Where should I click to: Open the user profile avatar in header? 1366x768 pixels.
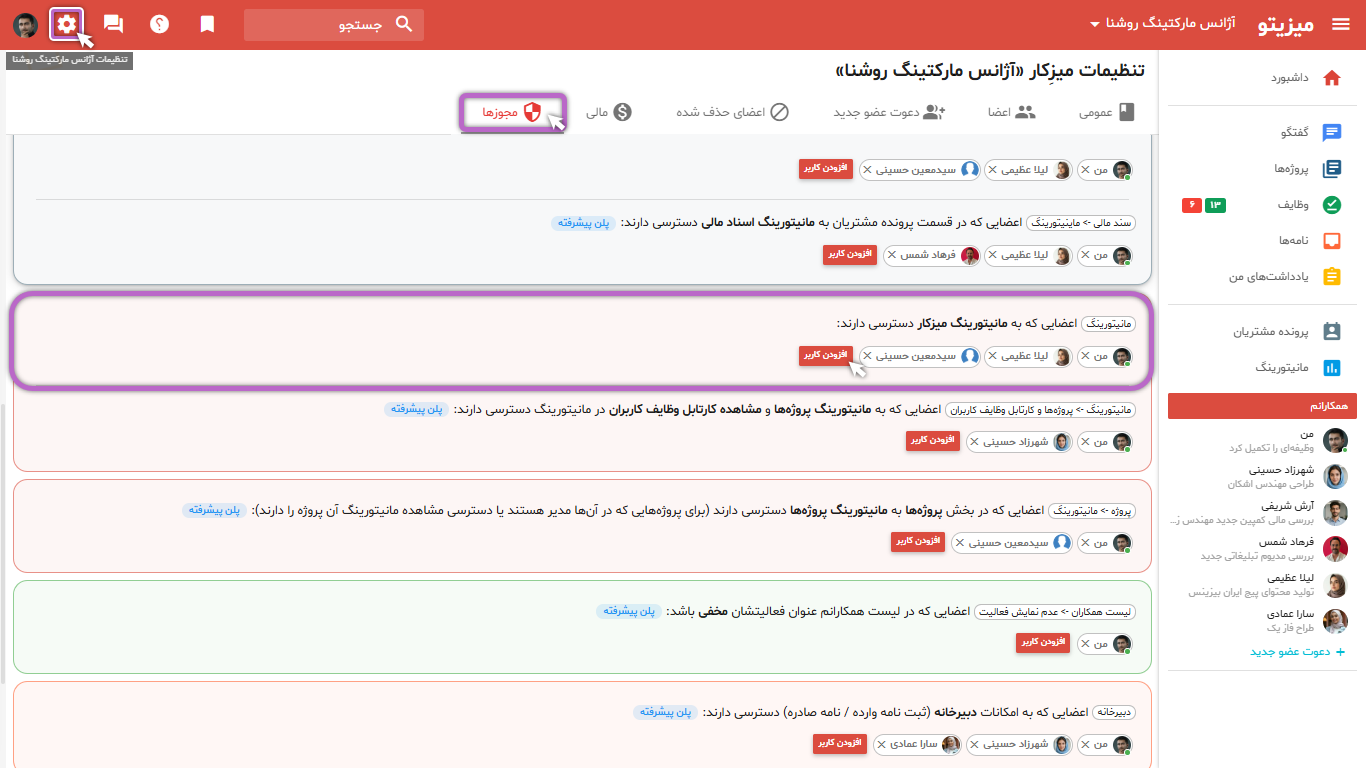25,25
